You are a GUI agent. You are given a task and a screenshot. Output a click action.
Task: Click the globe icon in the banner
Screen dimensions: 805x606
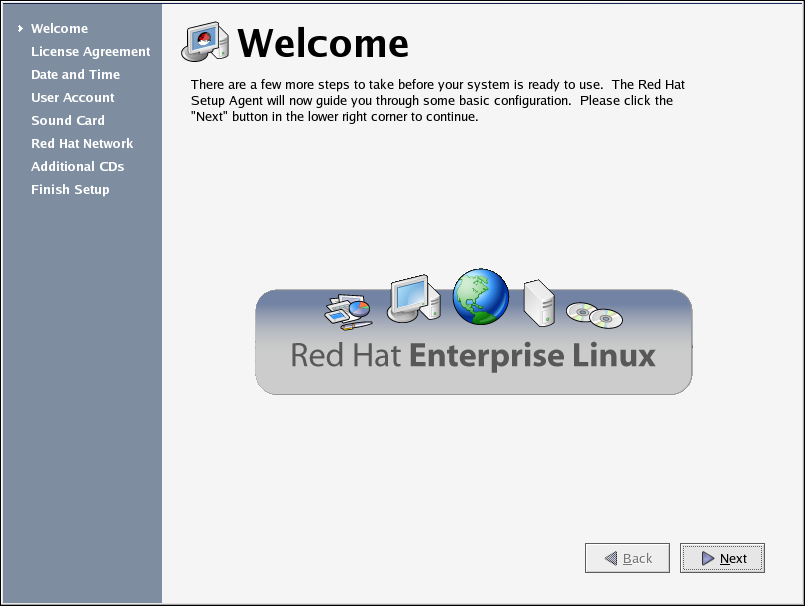click(x=480, y=297)
